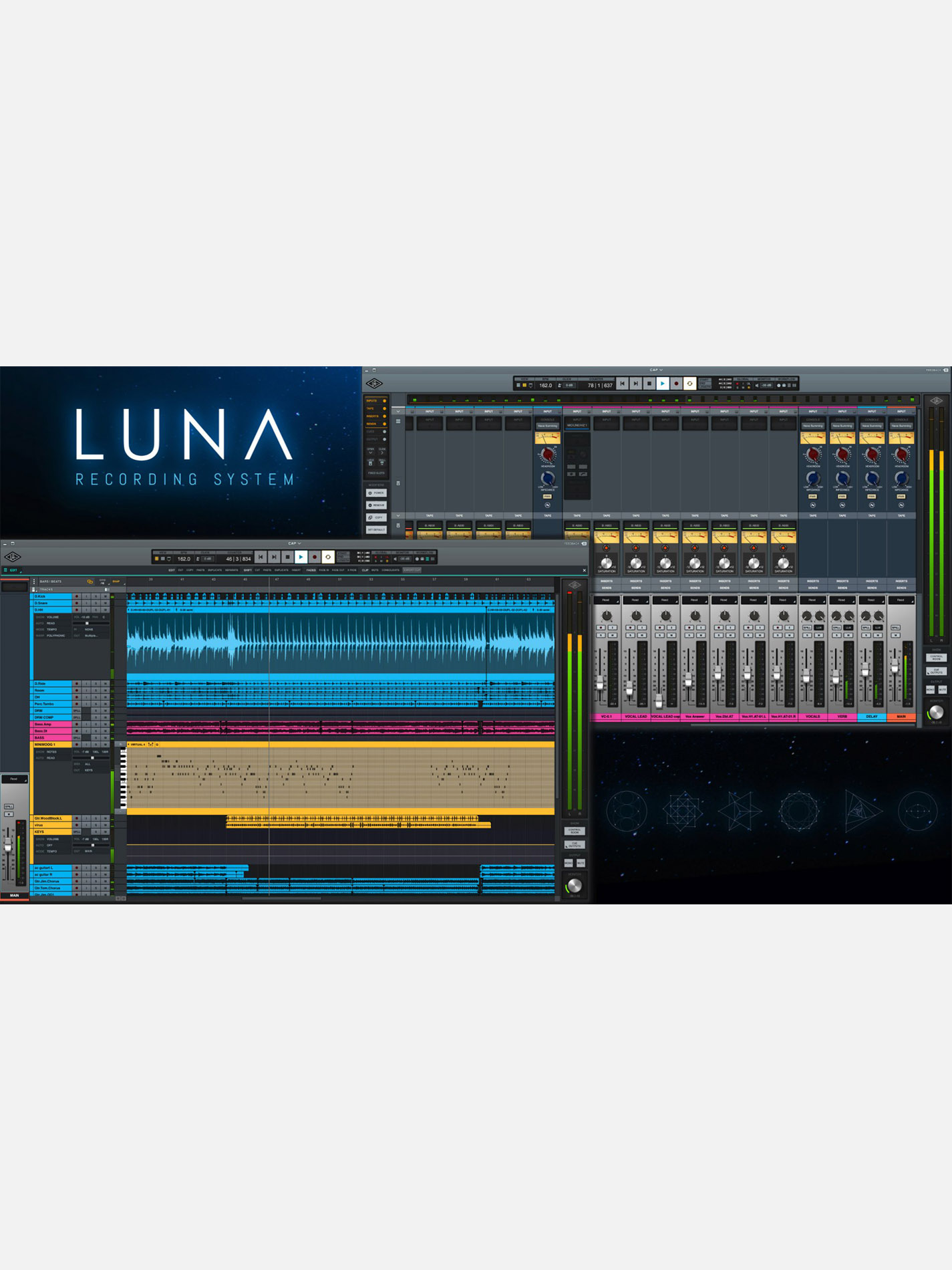Open Read automation dropdown on DELAY strip
Screen dimensions: 952x1270
click(x=871, y=600)
